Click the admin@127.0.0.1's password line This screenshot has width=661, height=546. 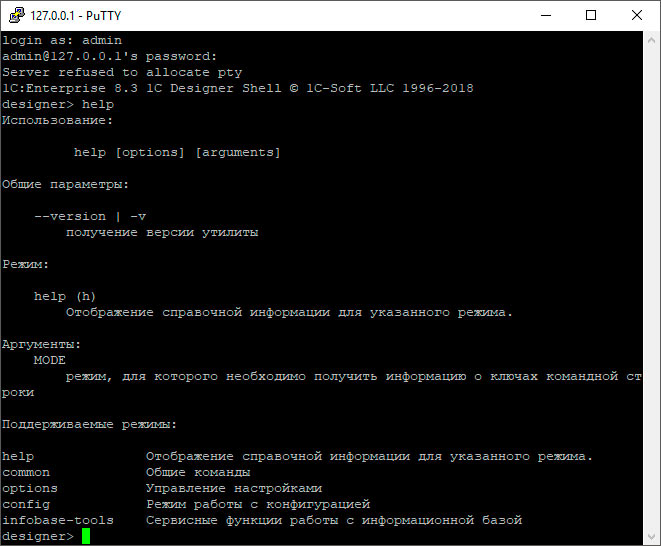point(110,56)
